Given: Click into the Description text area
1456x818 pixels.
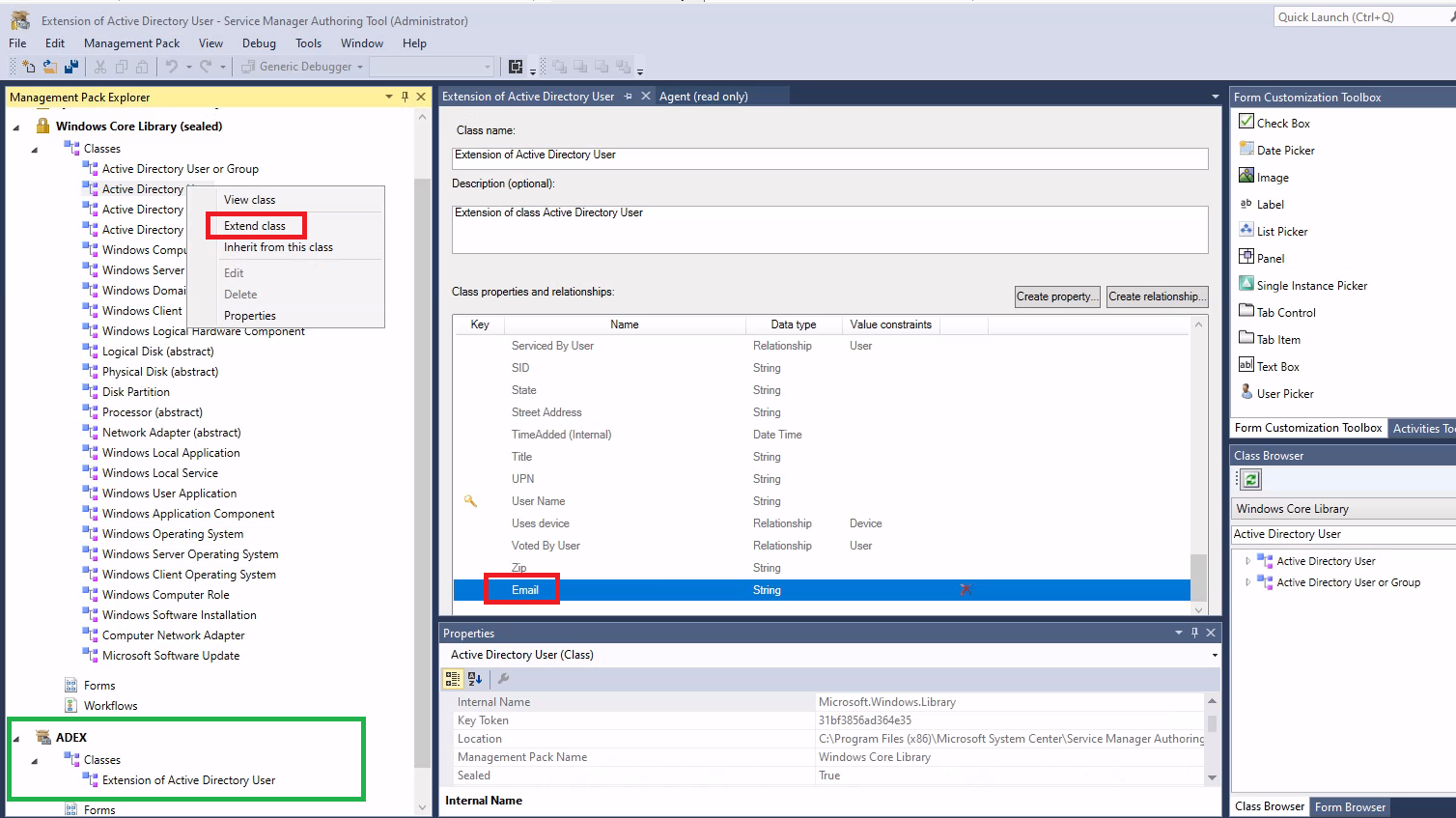Looking at the screenshot, I should coord(830,230).
